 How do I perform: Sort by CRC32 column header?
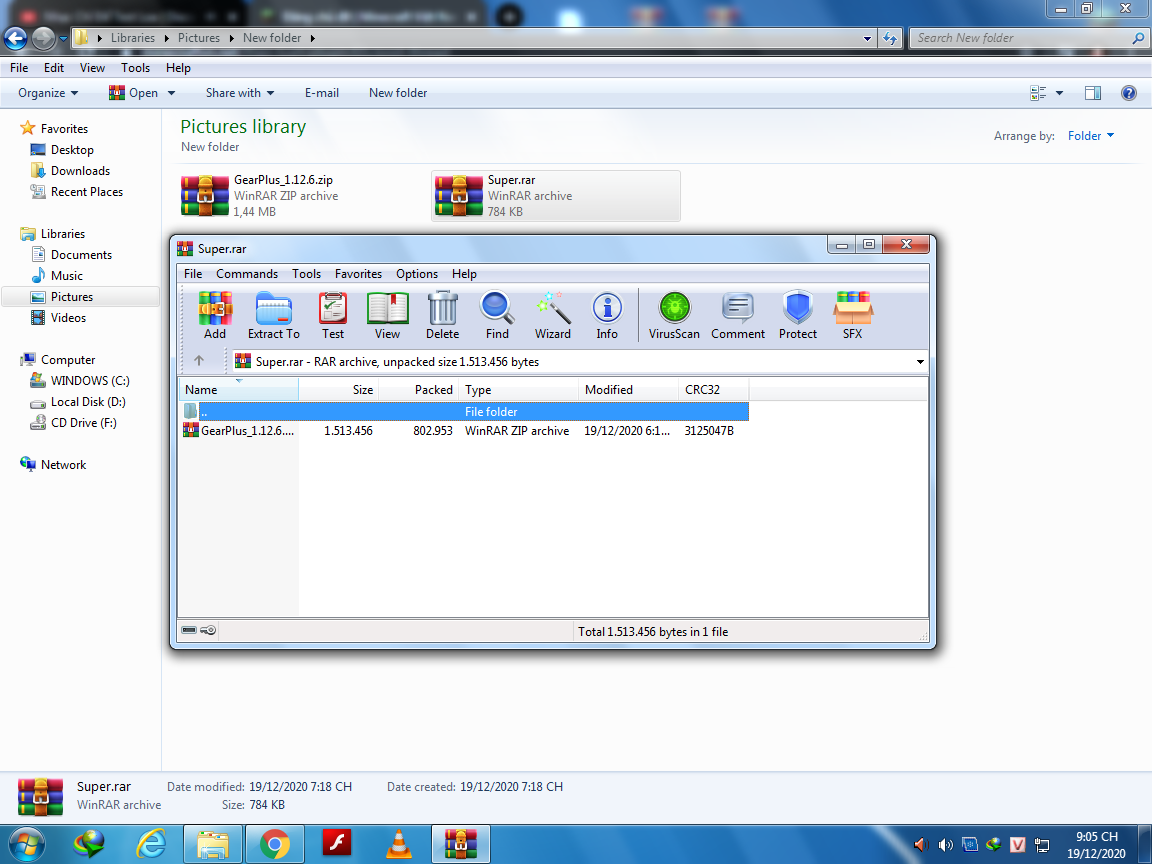click(713, 389)
